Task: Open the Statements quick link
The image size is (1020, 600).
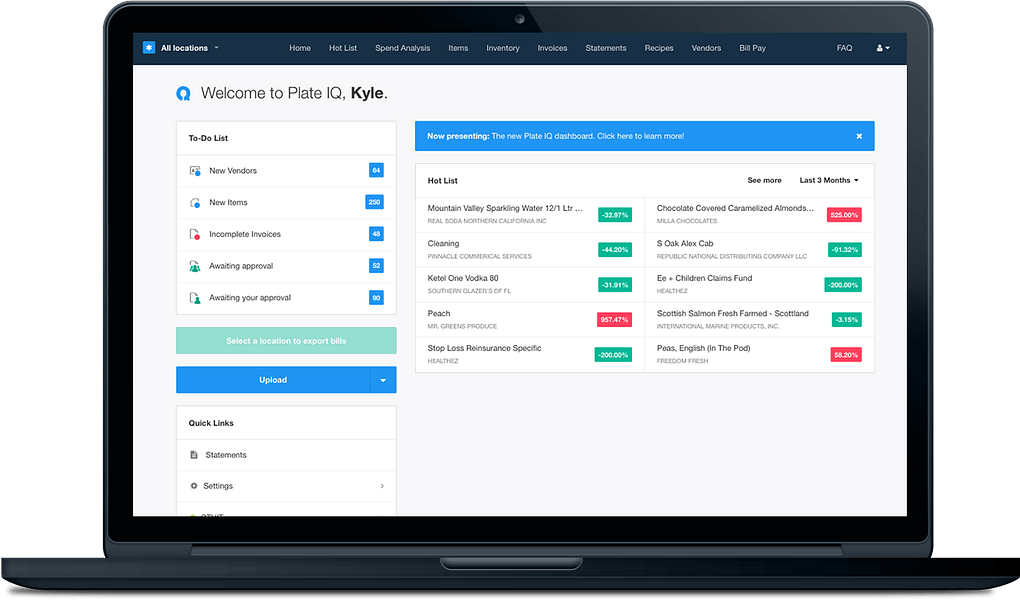Action: pyautogui.click(x=286, y=455)
